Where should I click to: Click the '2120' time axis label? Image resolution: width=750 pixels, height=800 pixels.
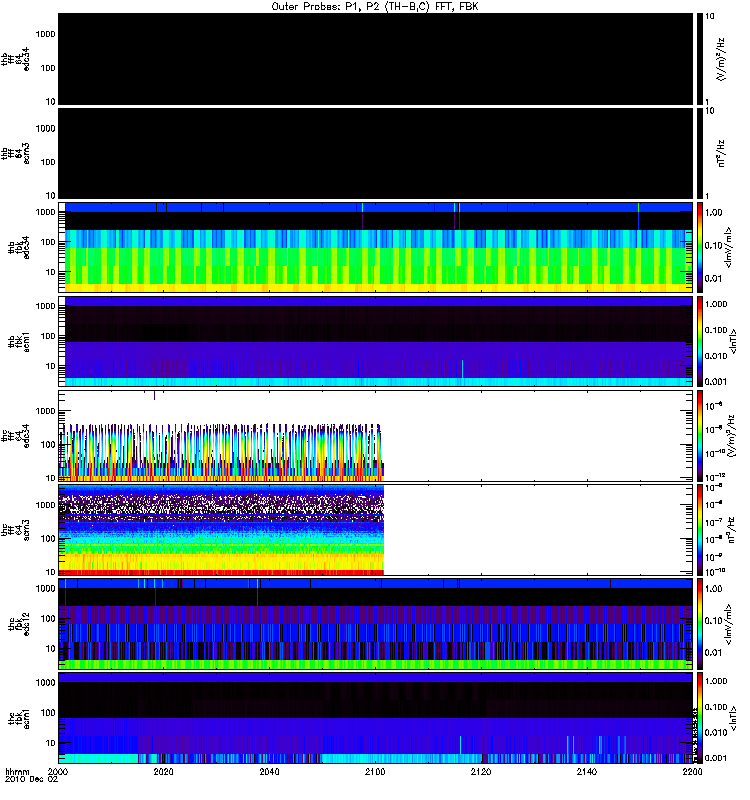pyautogui.click(x=481, y=771)
